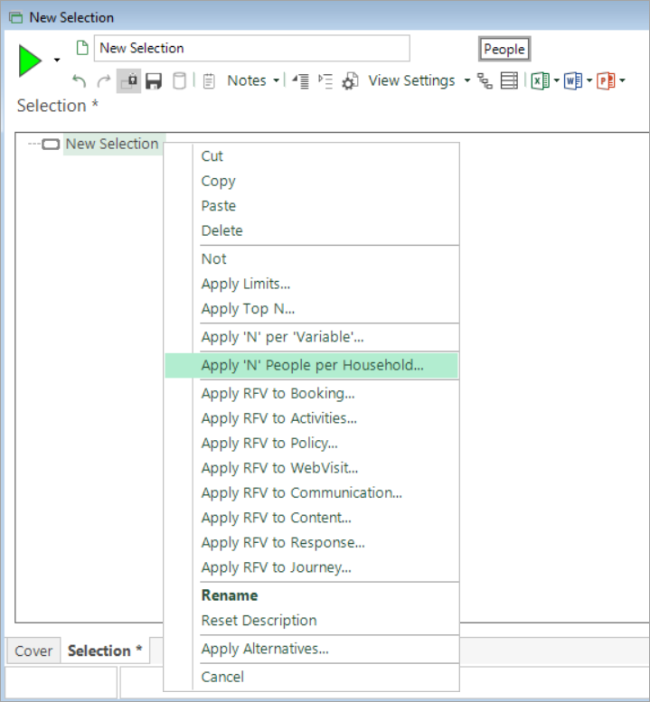Toggle the table rows view icon
Screen dimensions: 650x702
click(509, 81)
